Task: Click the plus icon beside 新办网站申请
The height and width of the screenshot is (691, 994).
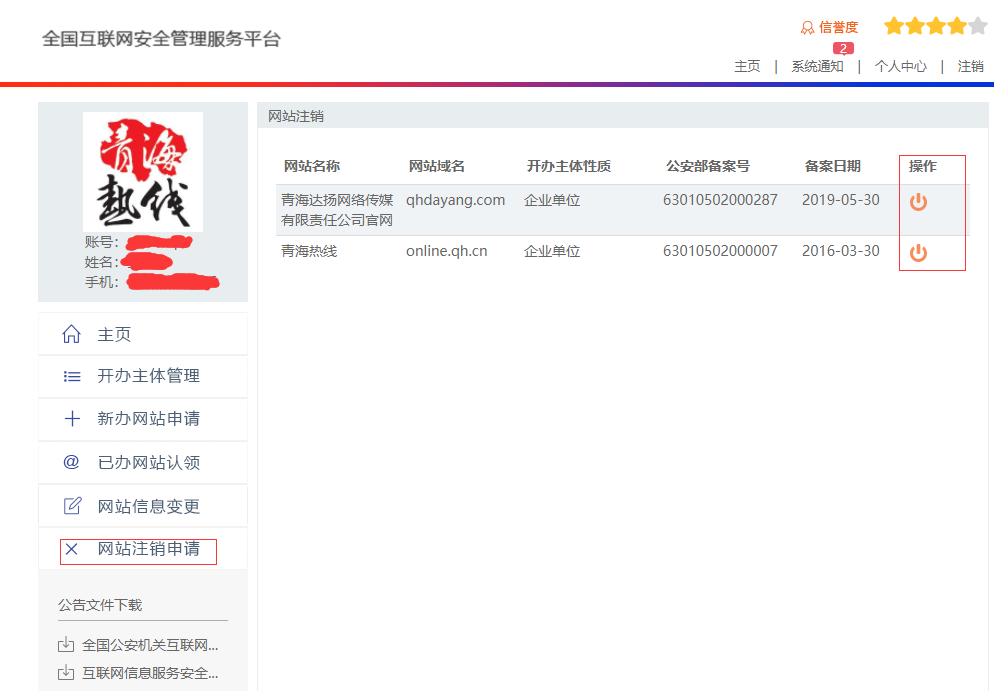Action: point(71,419)
